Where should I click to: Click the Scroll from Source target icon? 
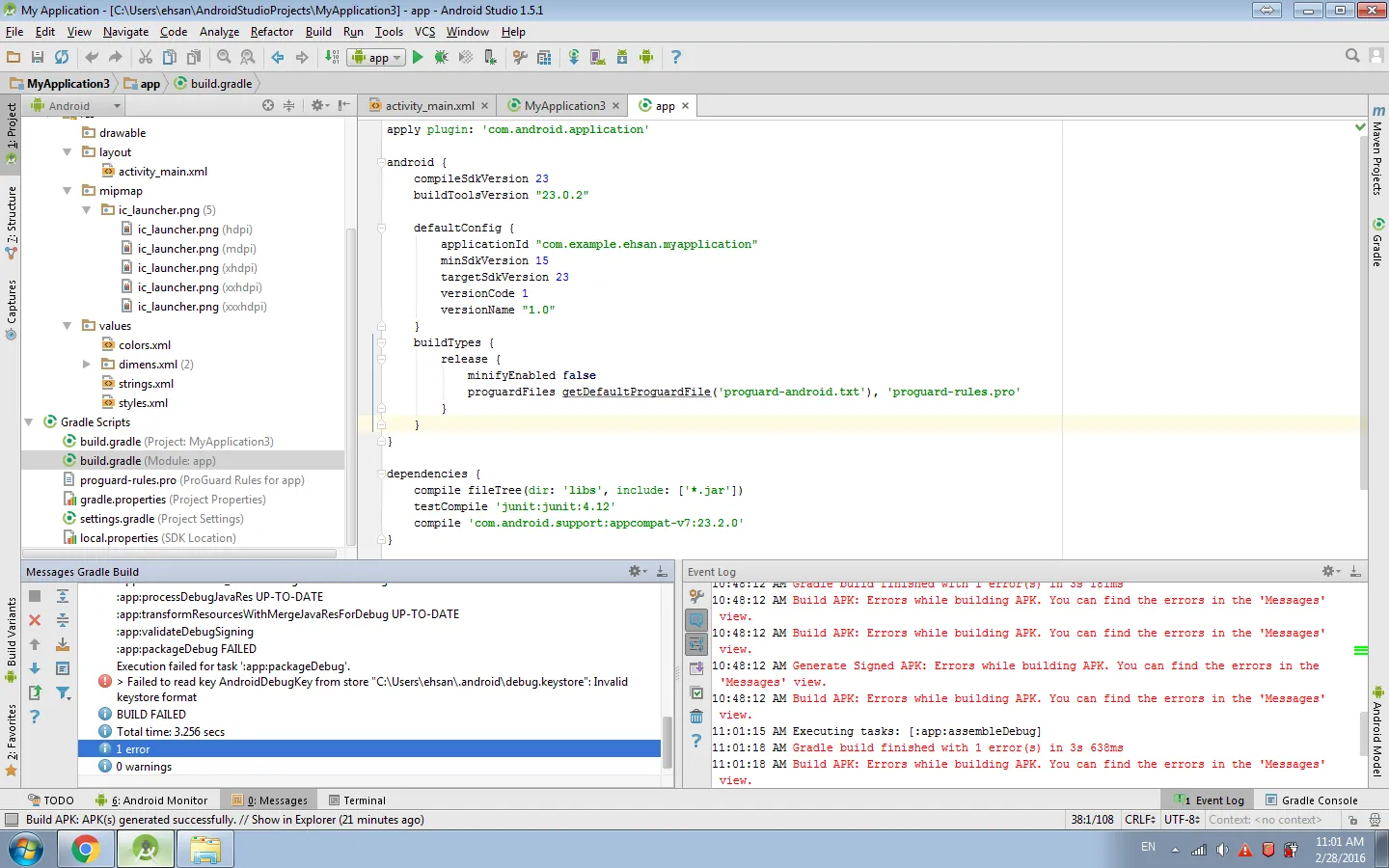pyautogui.click(x=268, y=106)
